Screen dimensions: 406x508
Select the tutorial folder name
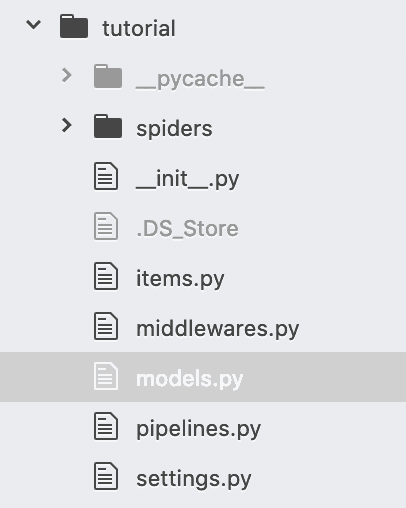(139, 28)
